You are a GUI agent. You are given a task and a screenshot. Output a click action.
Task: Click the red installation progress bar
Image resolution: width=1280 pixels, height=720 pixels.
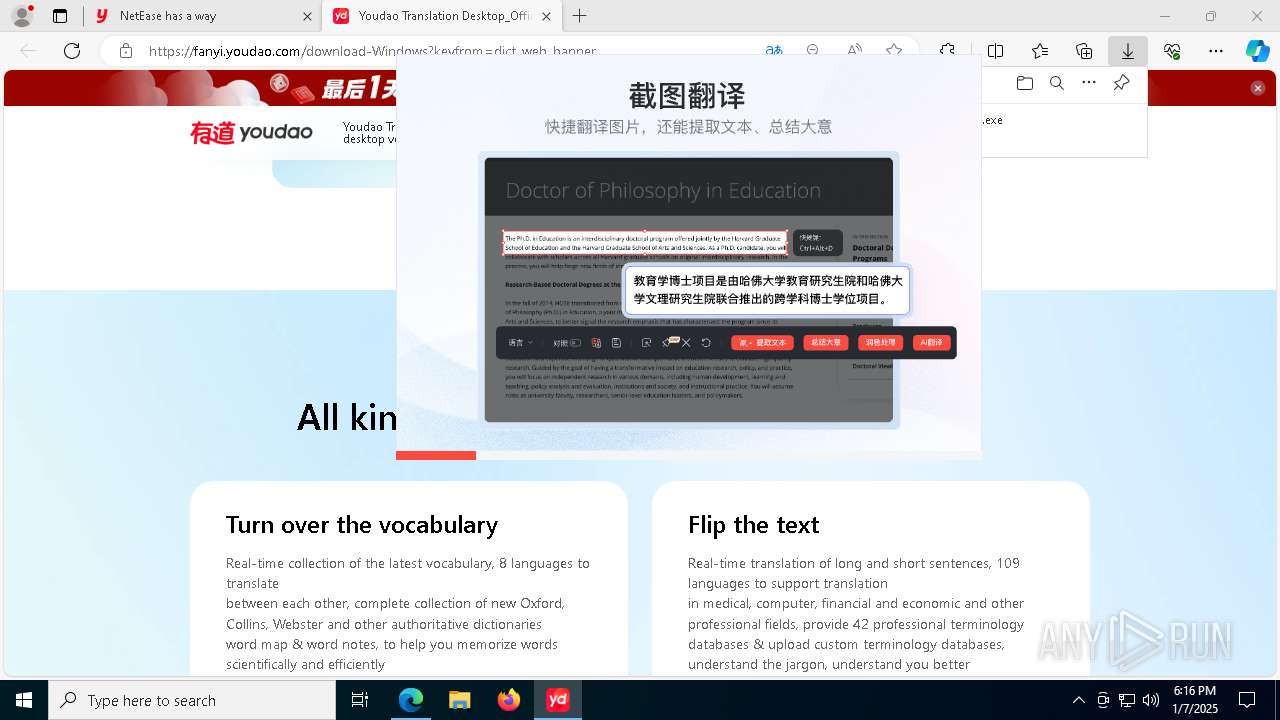(x=436, y=456)
